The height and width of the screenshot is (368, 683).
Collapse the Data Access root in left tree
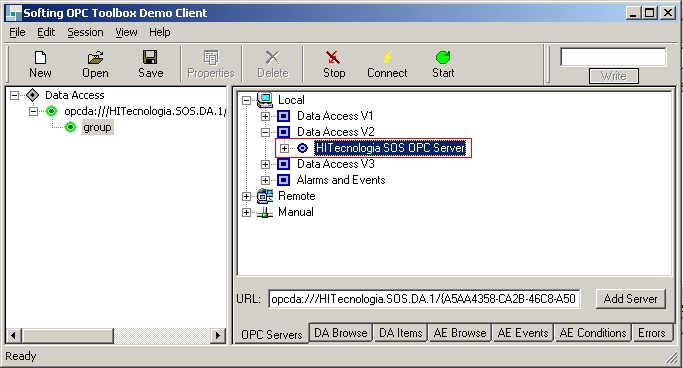pyautogui.click(x=15, y=95)
